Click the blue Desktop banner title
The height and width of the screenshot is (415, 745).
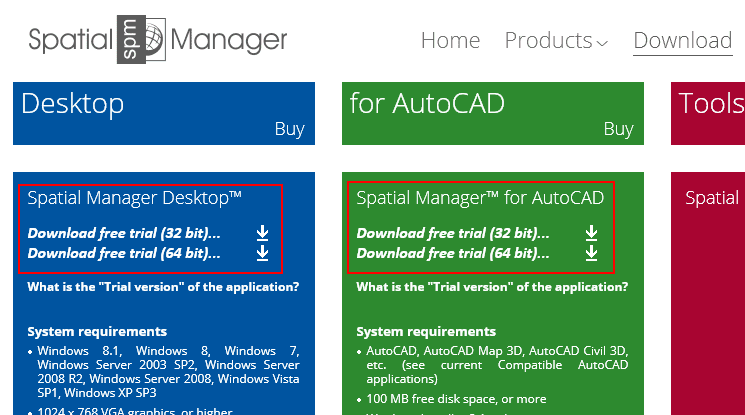tap(73, 104)
